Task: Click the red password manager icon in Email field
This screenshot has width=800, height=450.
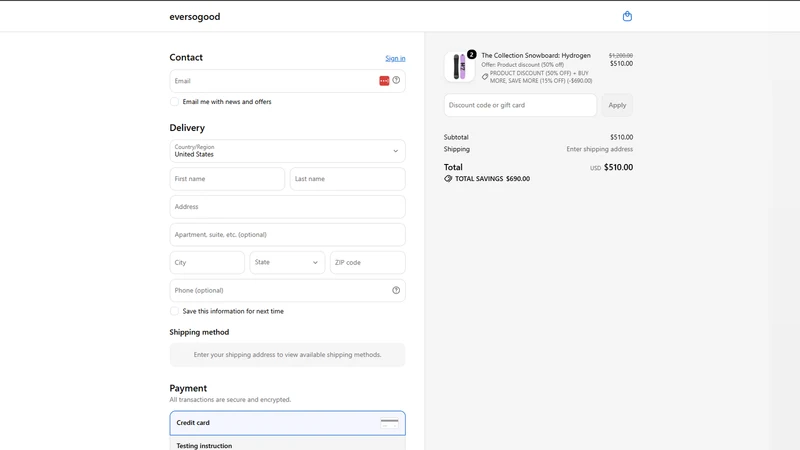Action: pyautogui.click(x=384, y=81)
